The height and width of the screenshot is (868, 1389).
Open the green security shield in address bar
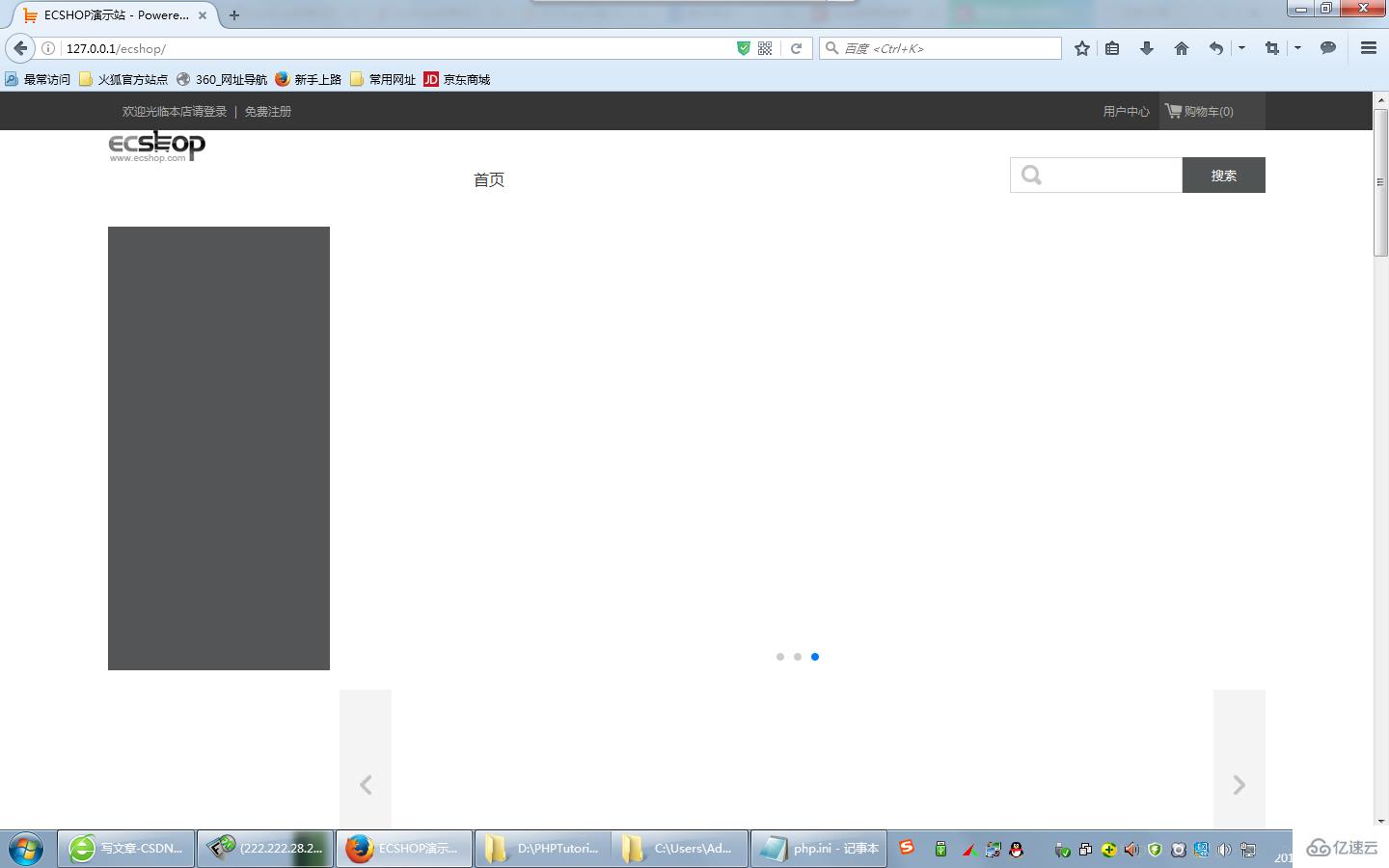[x=744, y=48]
